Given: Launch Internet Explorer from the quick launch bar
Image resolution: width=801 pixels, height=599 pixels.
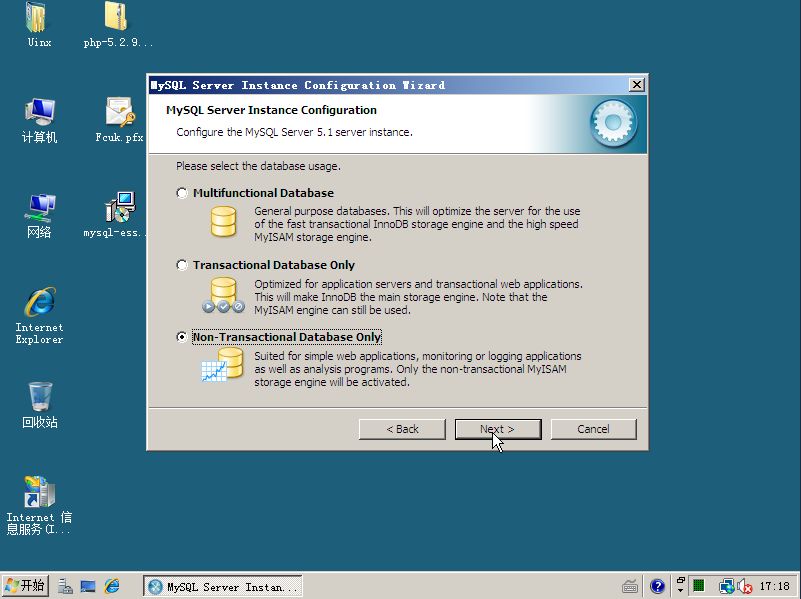Looking at the screenshot, I should [x=112, y=586].
